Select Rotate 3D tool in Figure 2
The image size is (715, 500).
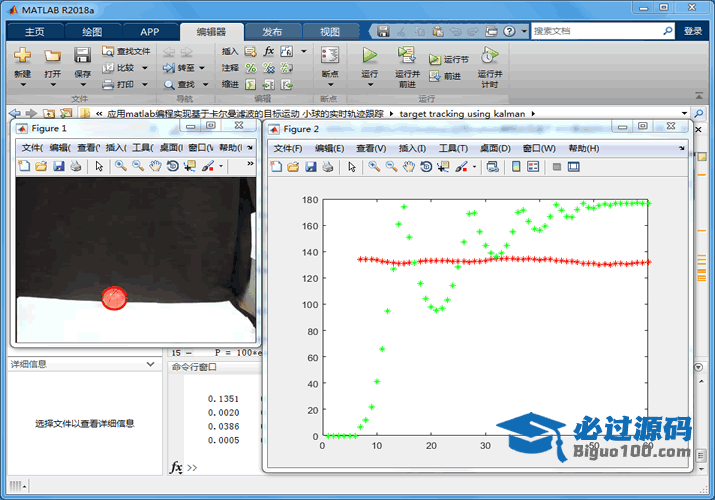pyautogui.click(x=426, y=167)
